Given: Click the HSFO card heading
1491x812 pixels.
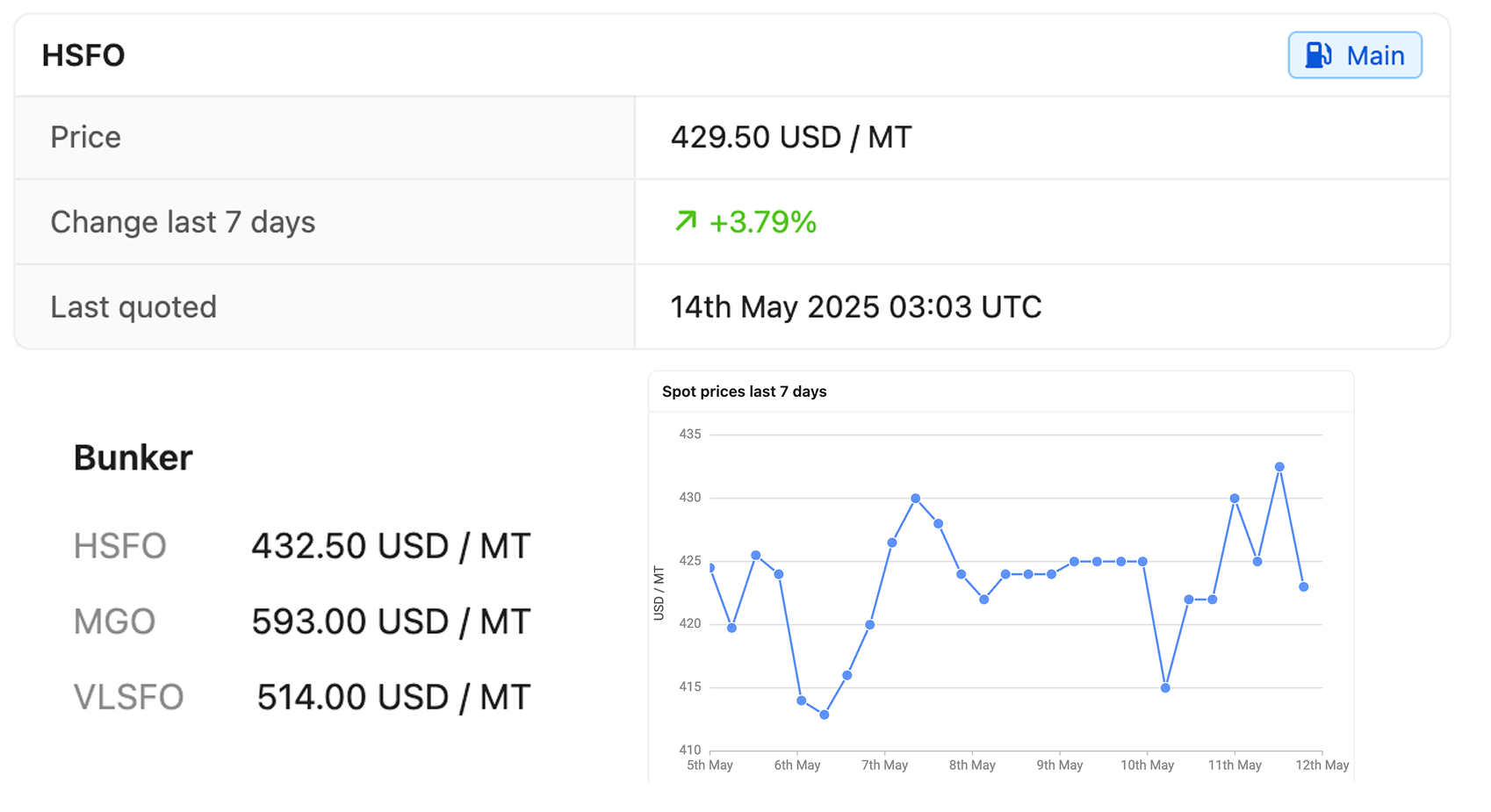Looking at the screenshot, I should click(x=83, y=55).
